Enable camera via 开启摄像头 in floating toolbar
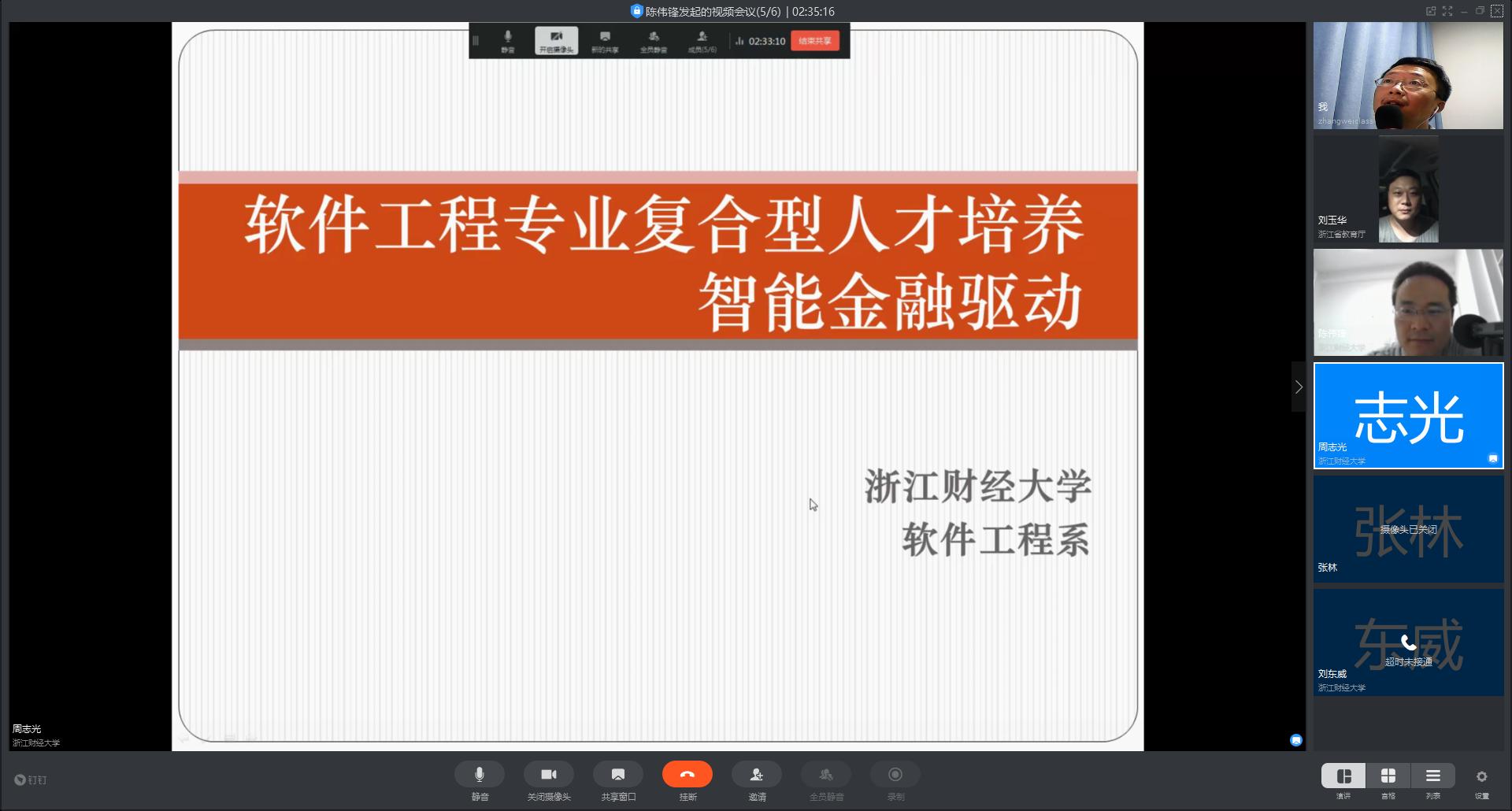Screen dimensions: 1512x811 click(556, 41)
